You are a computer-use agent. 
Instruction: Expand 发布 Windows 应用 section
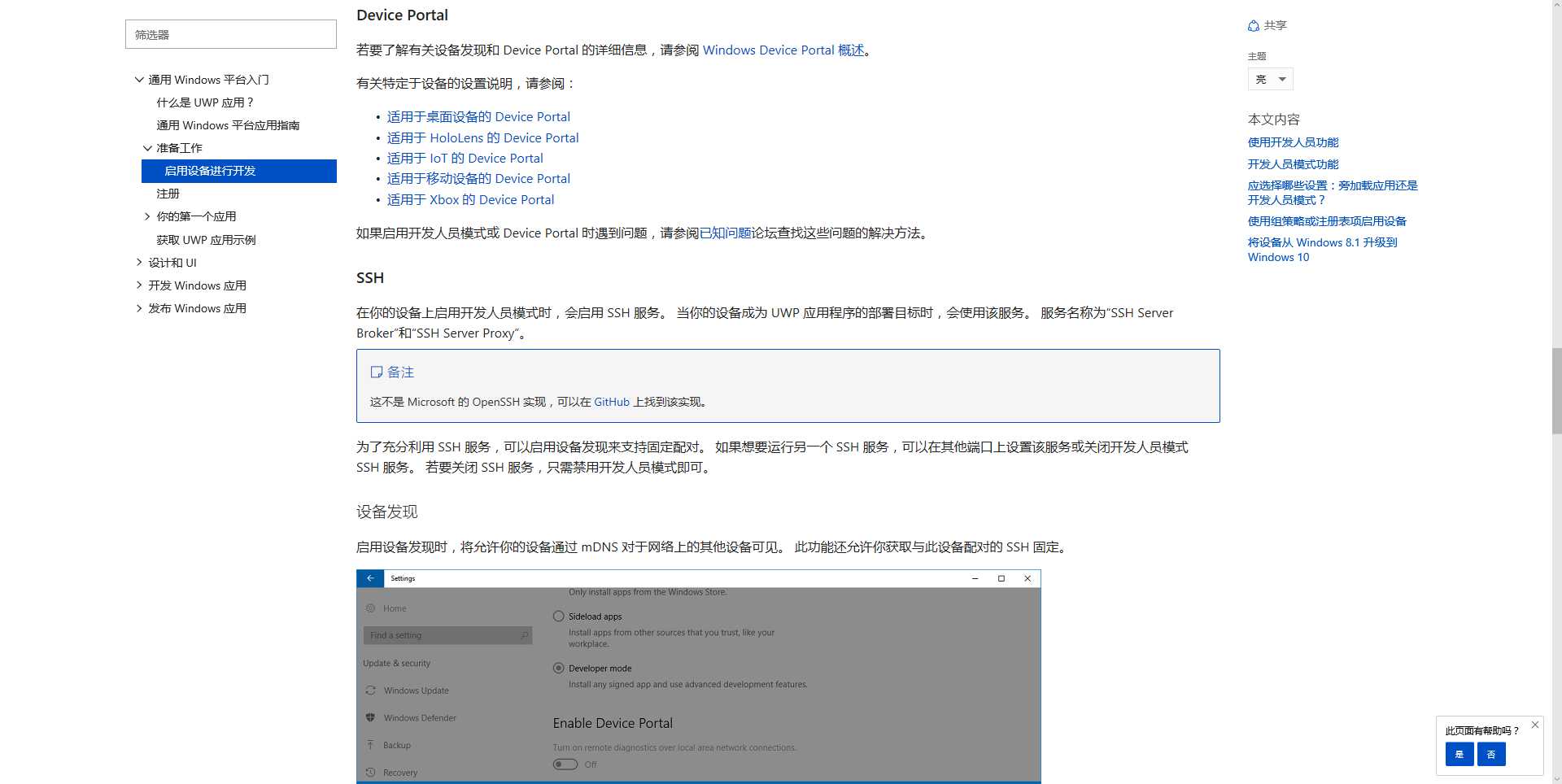pyautogui.click(x=139, y=308)
